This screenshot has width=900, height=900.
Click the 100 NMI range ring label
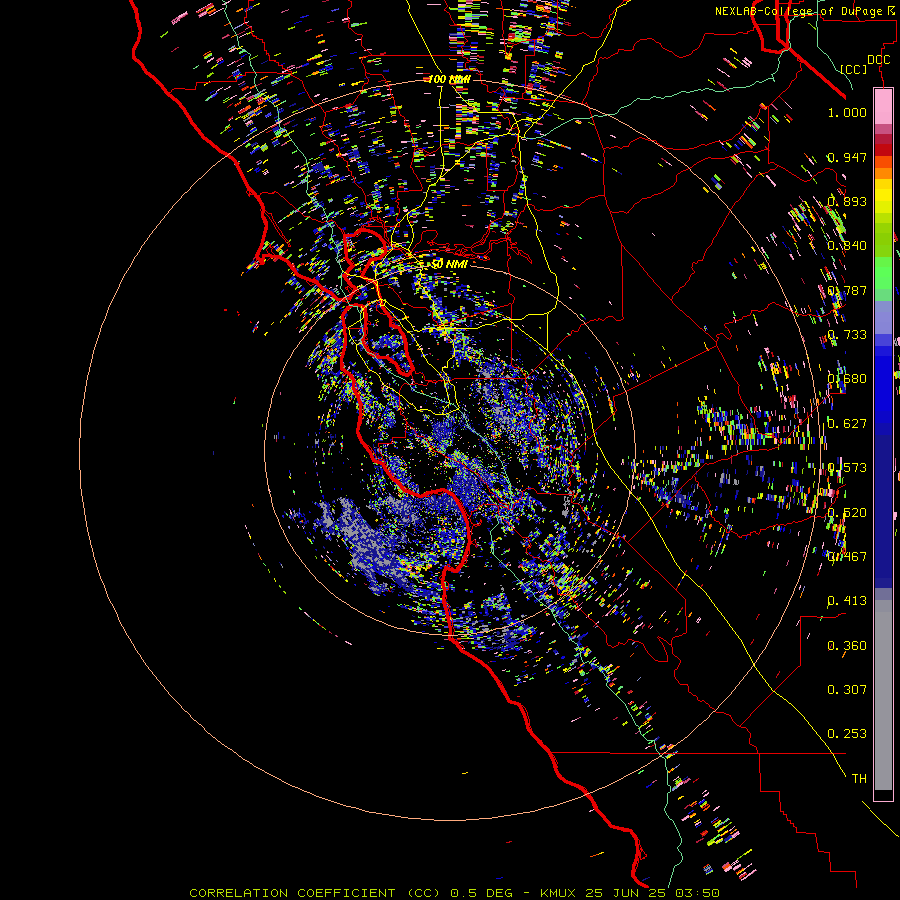[449, 79]
